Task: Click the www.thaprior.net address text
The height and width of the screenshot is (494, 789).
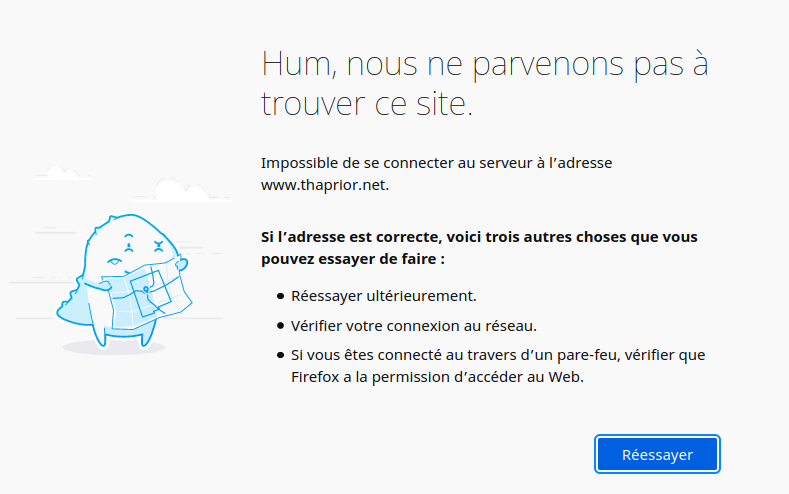Action: pos(324,185)
